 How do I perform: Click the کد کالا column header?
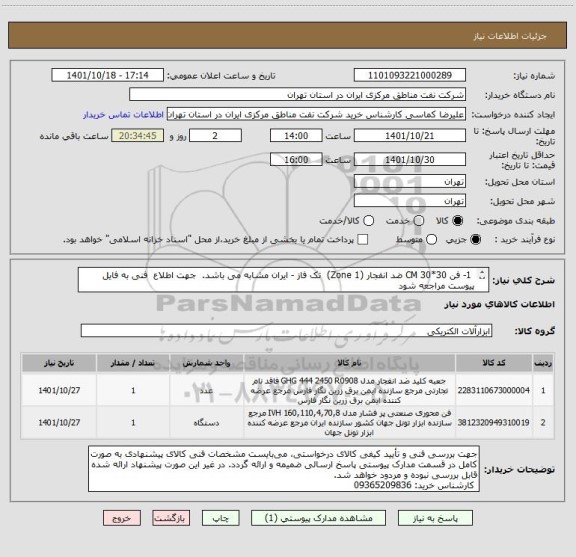[x=494, y=363]
